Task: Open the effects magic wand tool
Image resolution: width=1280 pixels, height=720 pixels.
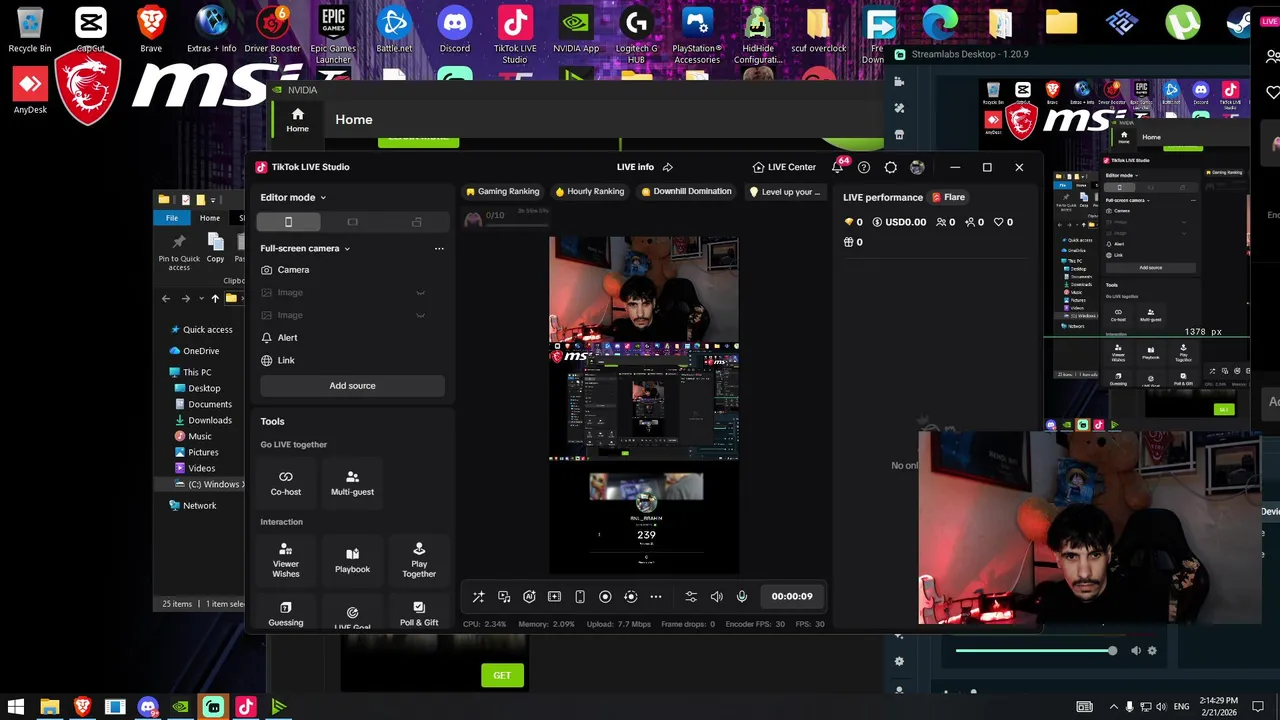Action: click(478, 597)
